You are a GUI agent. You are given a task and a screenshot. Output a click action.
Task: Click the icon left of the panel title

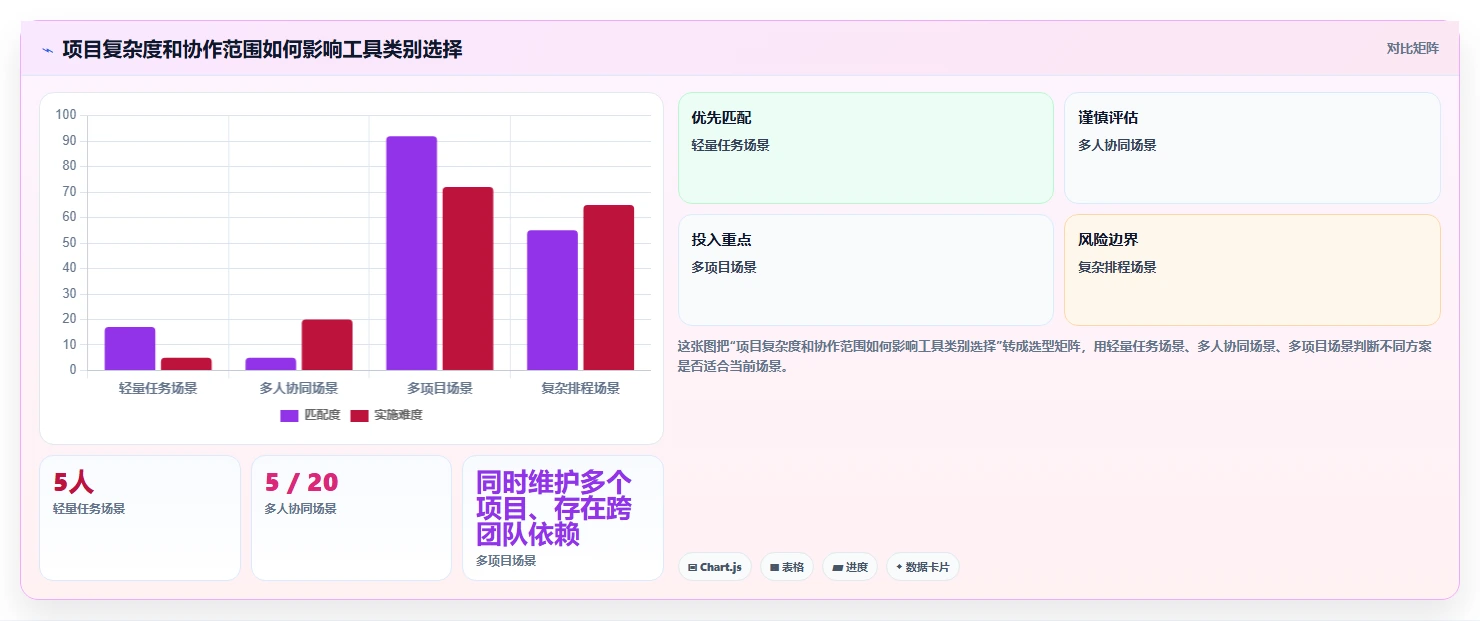pyautogui.click(x=47, y=49)
